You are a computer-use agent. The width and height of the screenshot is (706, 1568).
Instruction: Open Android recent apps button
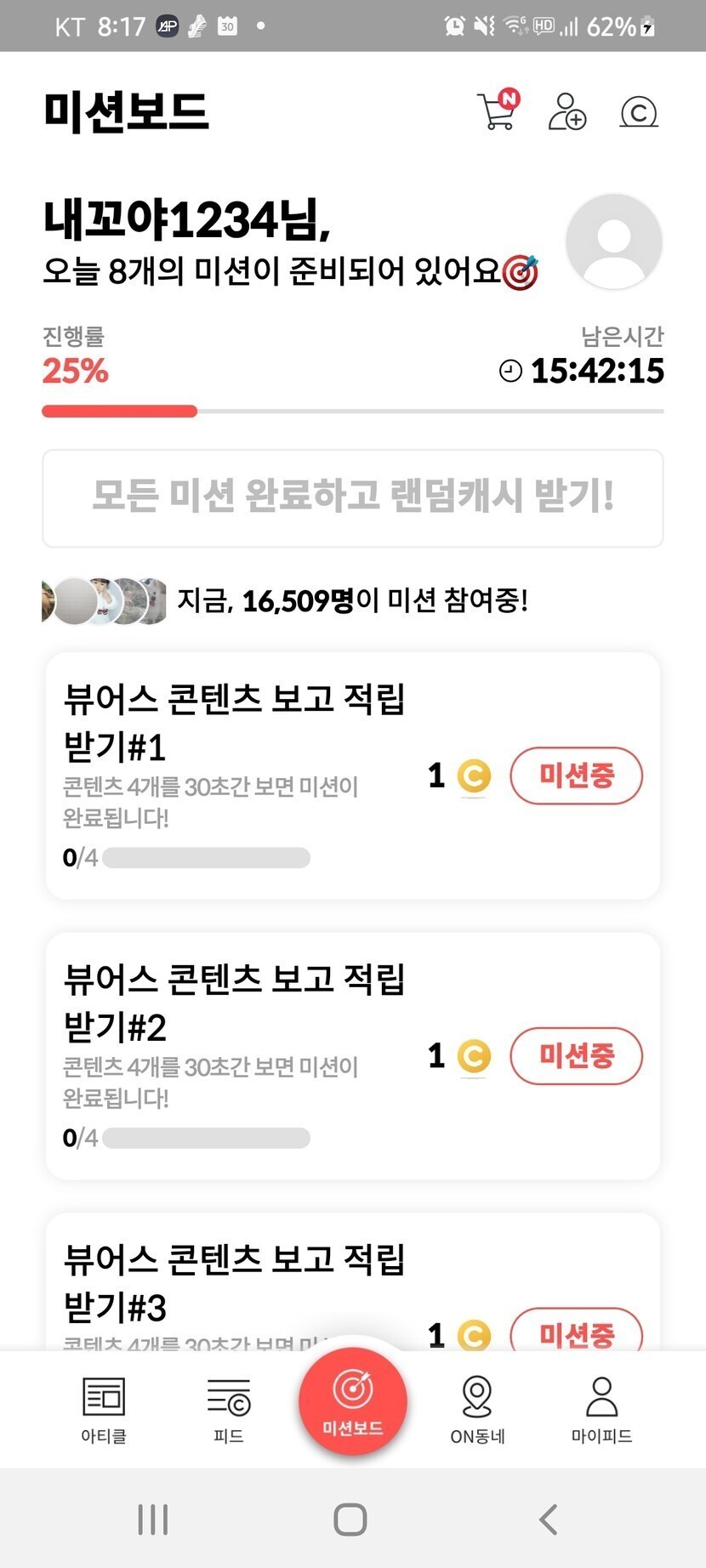tap(153, 1519)
